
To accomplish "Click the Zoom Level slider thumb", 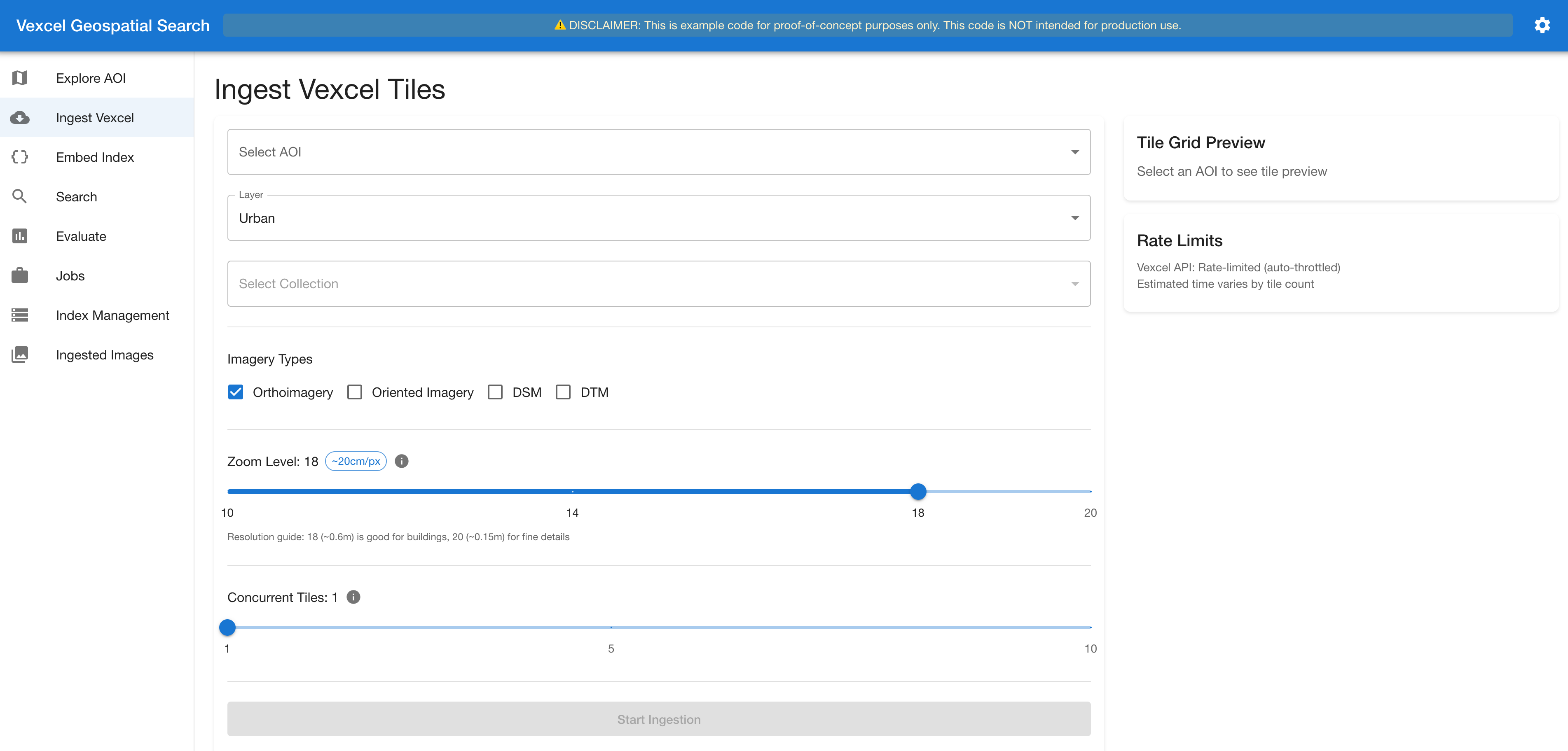I will [x=918, y=491].
